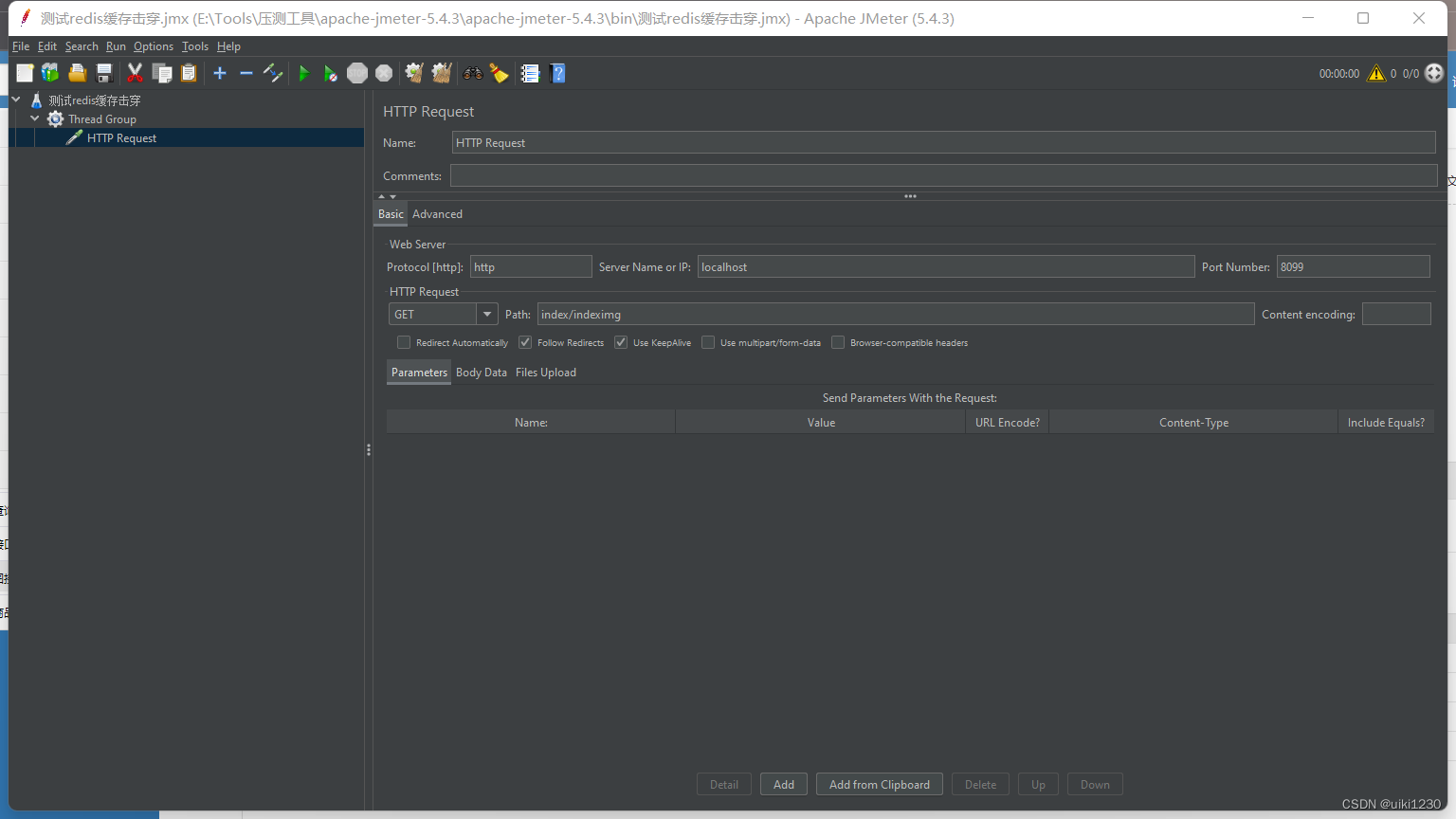Viewport: 1456px width, 819px height.
Task: Enable the Redirect Automatically checkbox
Action: click(404, 342)
